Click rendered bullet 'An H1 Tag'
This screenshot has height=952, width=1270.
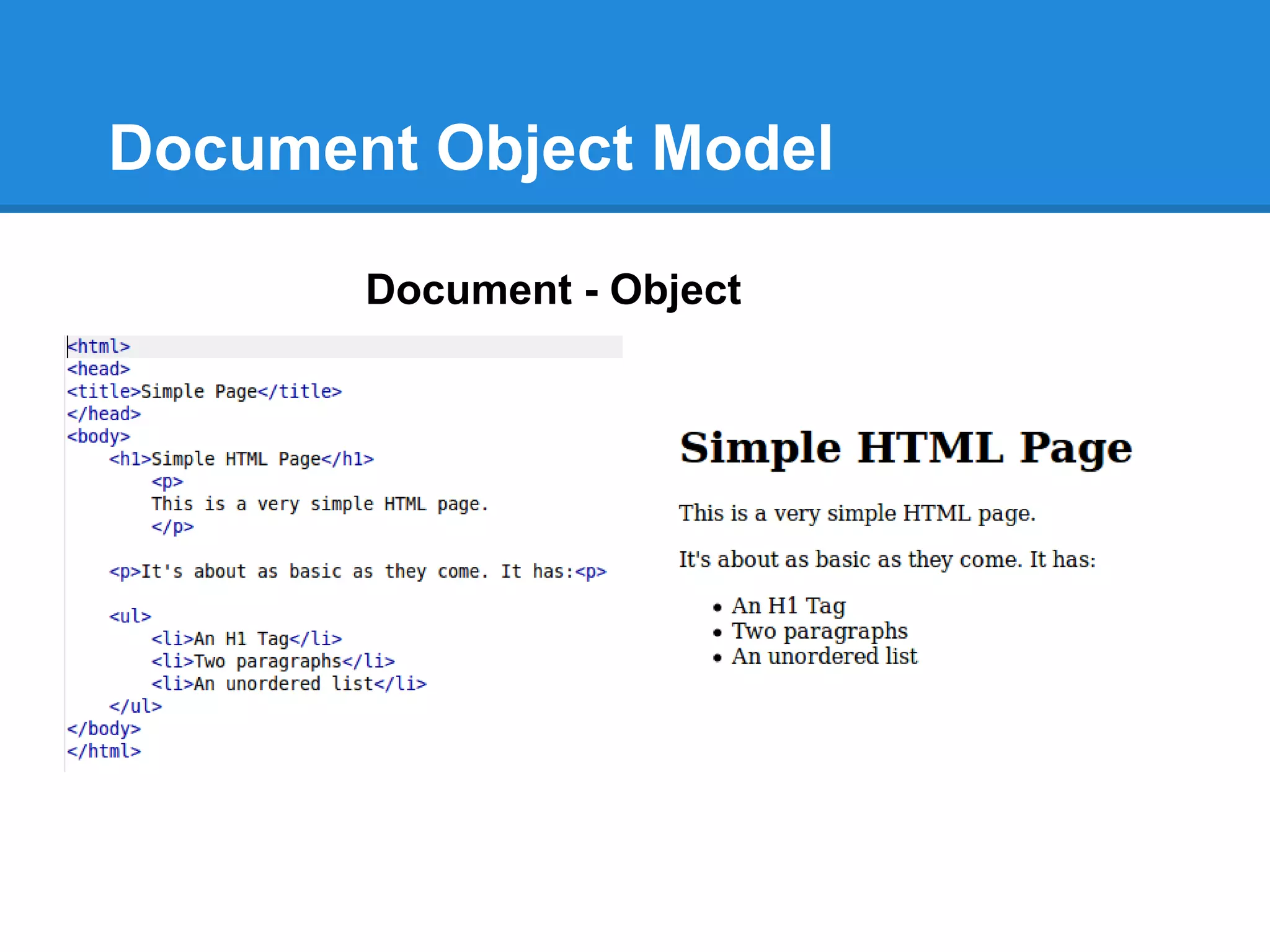tap(788, 606)
